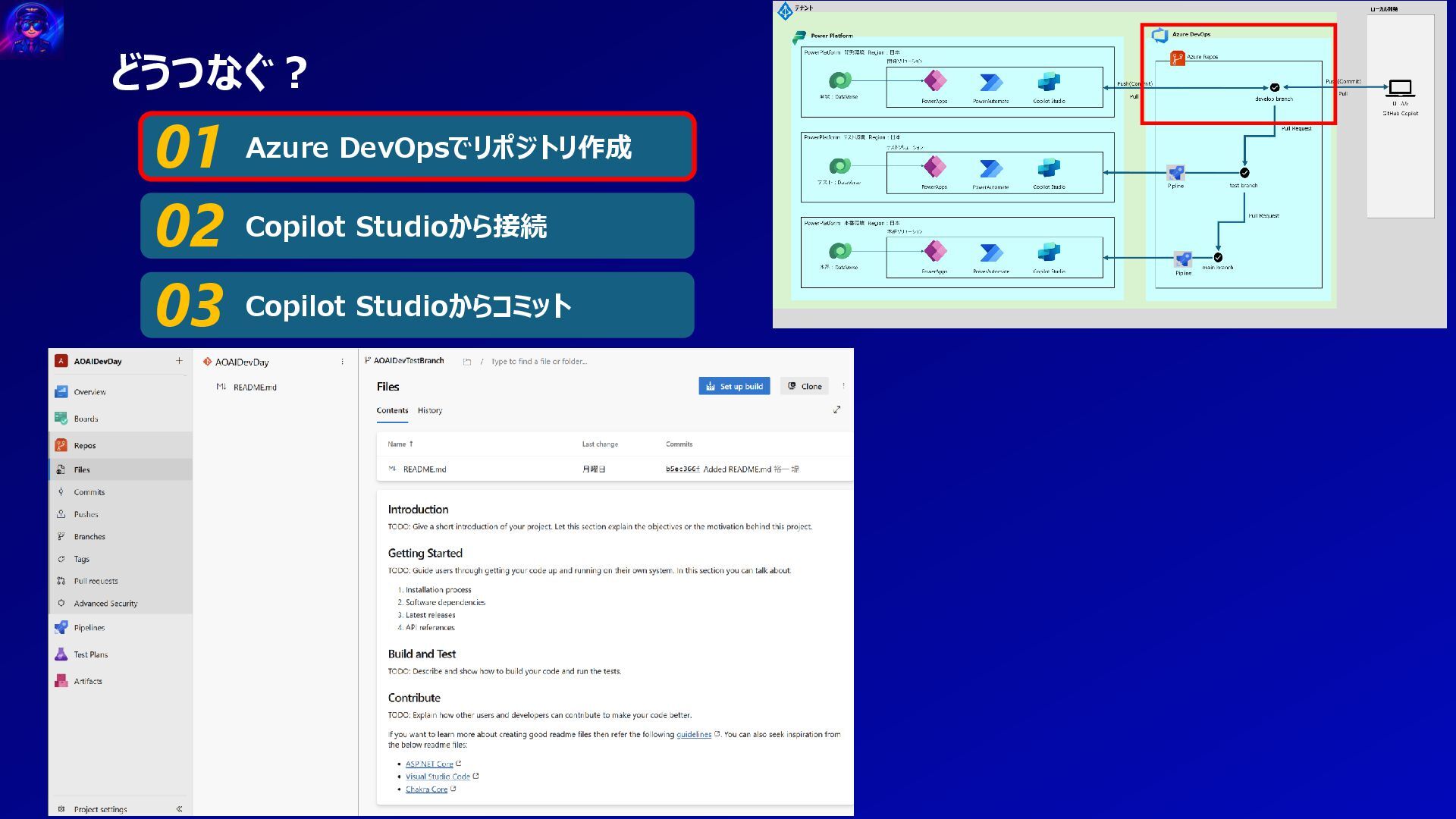
Task: Click the Pipeline icon near main branch
Action: [1183, 260]
